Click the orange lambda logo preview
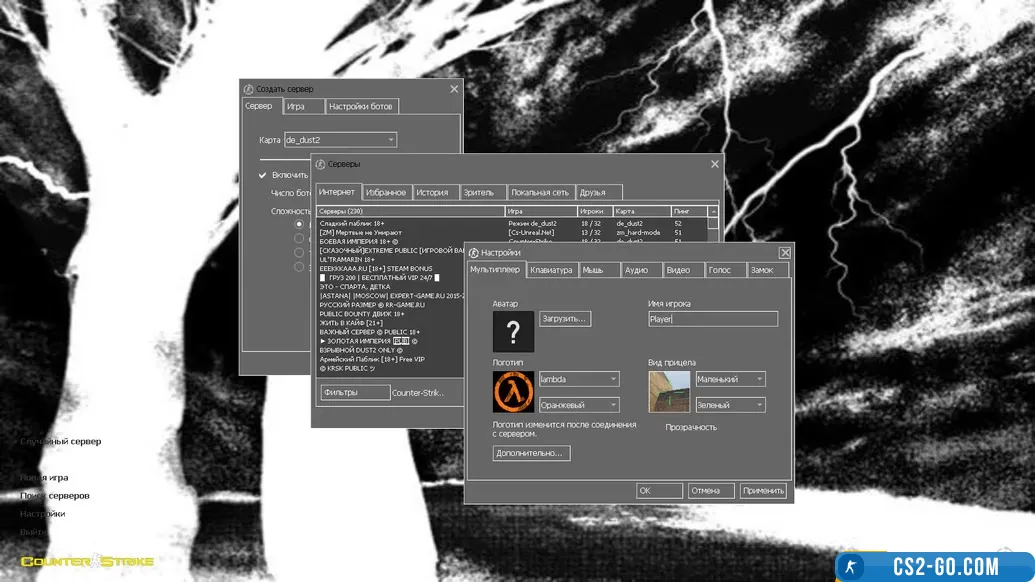The width and height of the screenshot is (1035, 582). click(513, 392)
